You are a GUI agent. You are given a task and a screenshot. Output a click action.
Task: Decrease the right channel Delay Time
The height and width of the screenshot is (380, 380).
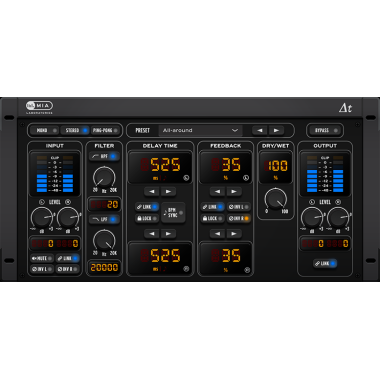pyautogui.click(x=152, y=234)
